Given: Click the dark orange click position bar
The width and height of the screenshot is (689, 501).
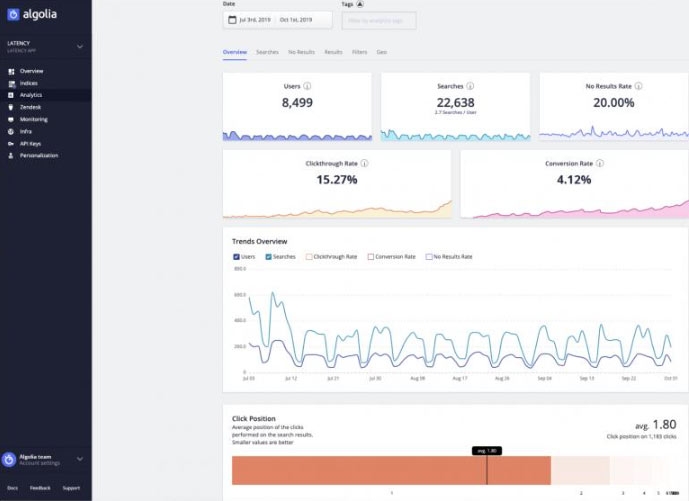Looking at the screenshot, I should click(x=391, y=470).
